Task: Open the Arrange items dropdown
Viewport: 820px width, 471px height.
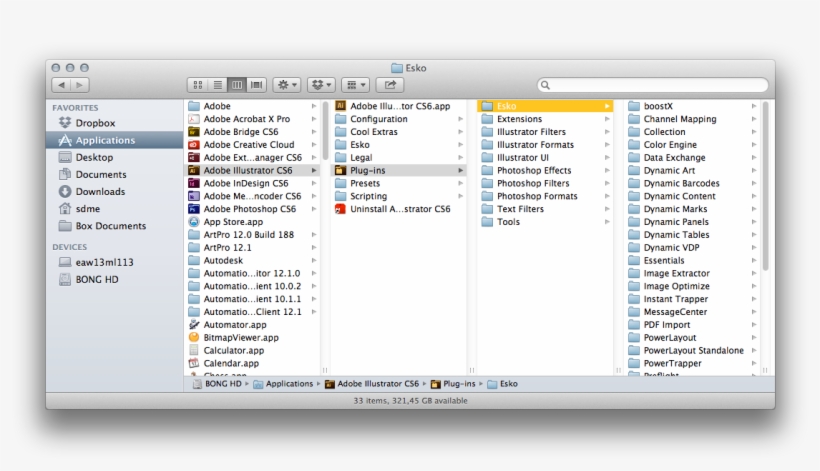Action: click(355, 86)
